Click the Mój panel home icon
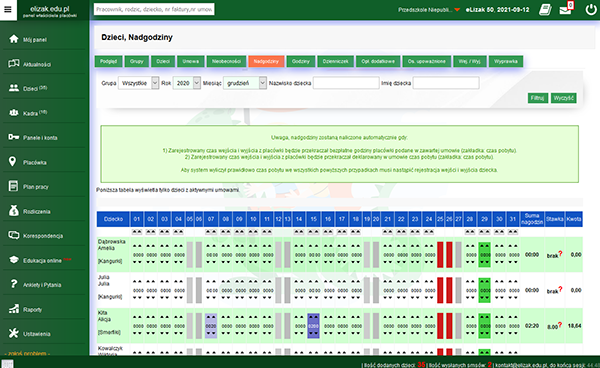 pyautogui.click(x=13, y=39)
